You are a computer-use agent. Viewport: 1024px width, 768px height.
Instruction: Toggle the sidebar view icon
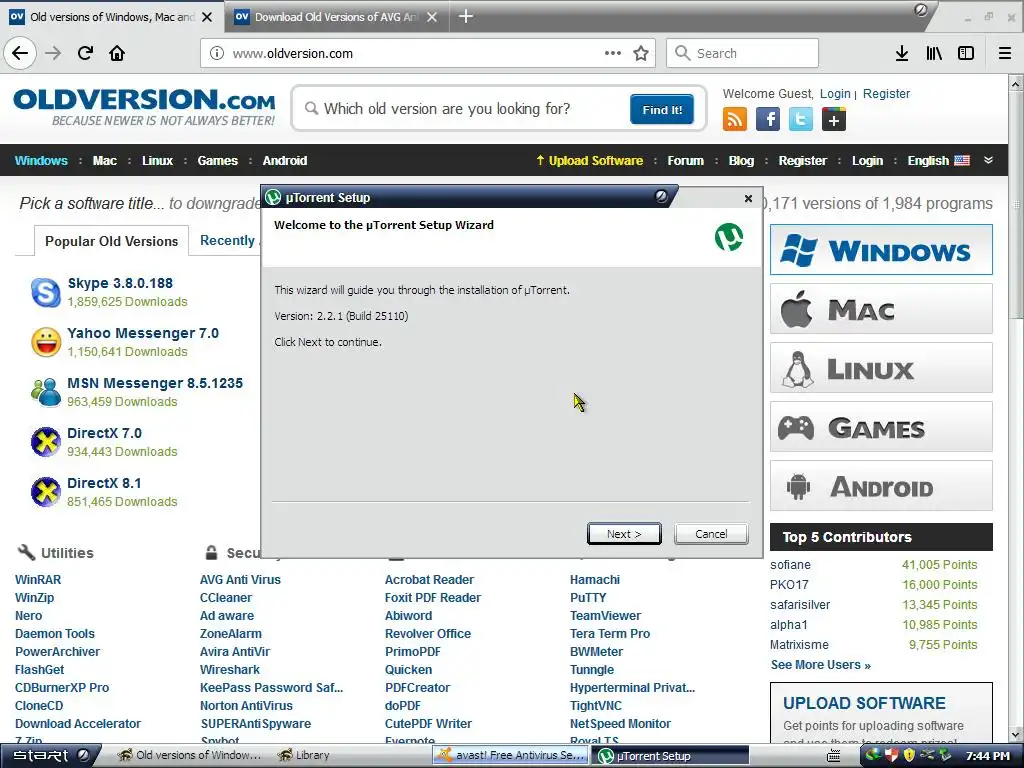pyautogui.click(x=966, y=53)
